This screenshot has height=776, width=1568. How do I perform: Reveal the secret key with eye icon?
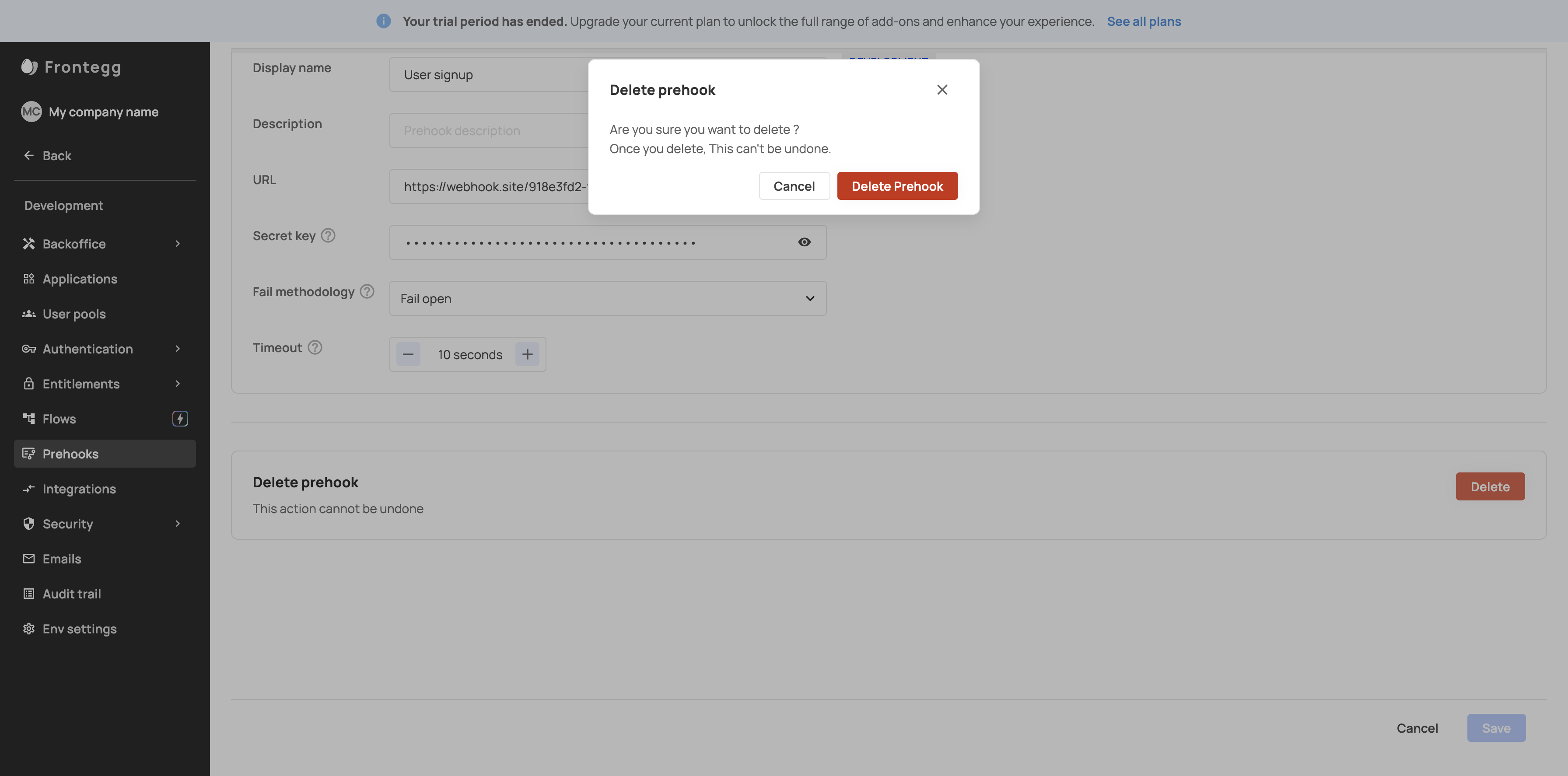click(x=804, y=242)
